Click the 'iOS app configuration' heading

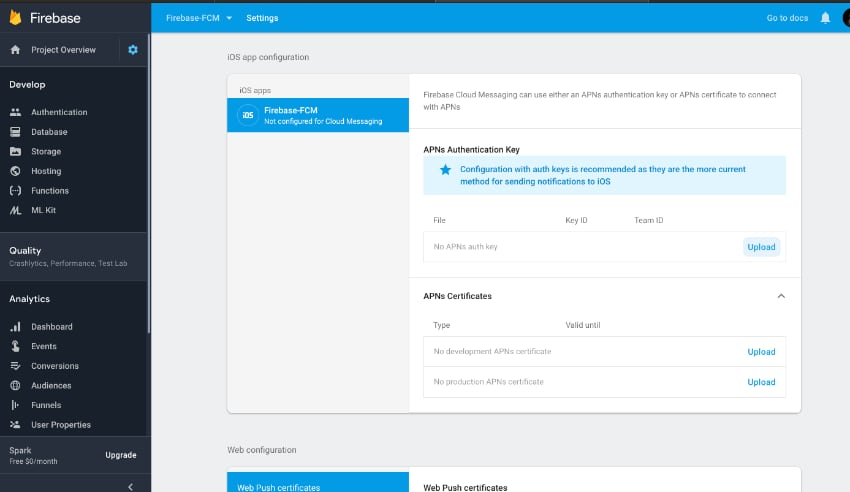click(x=268, y=57)
